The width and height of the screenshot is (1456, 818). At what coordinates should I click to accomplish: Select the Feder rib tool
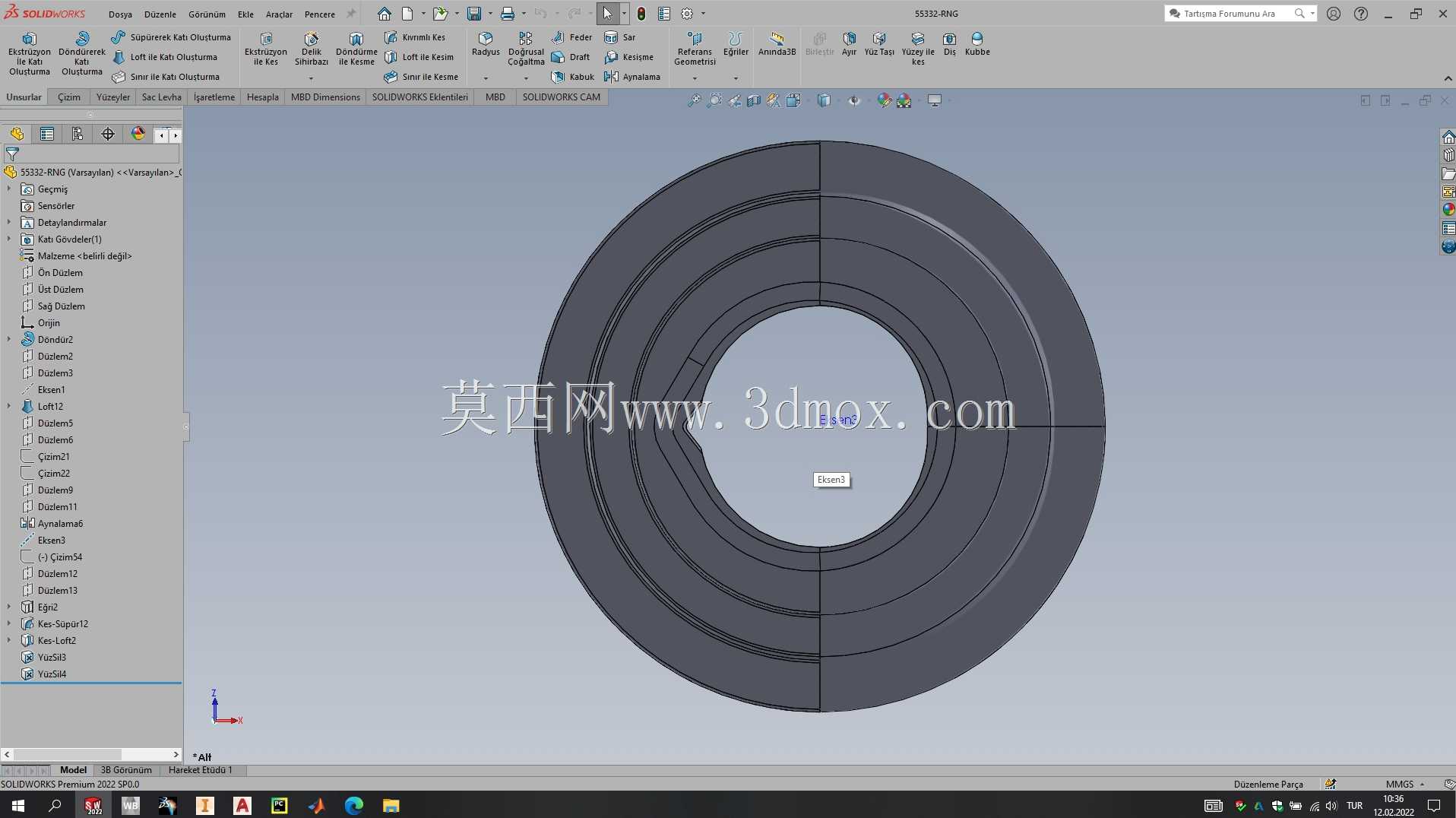pos(571,37)
